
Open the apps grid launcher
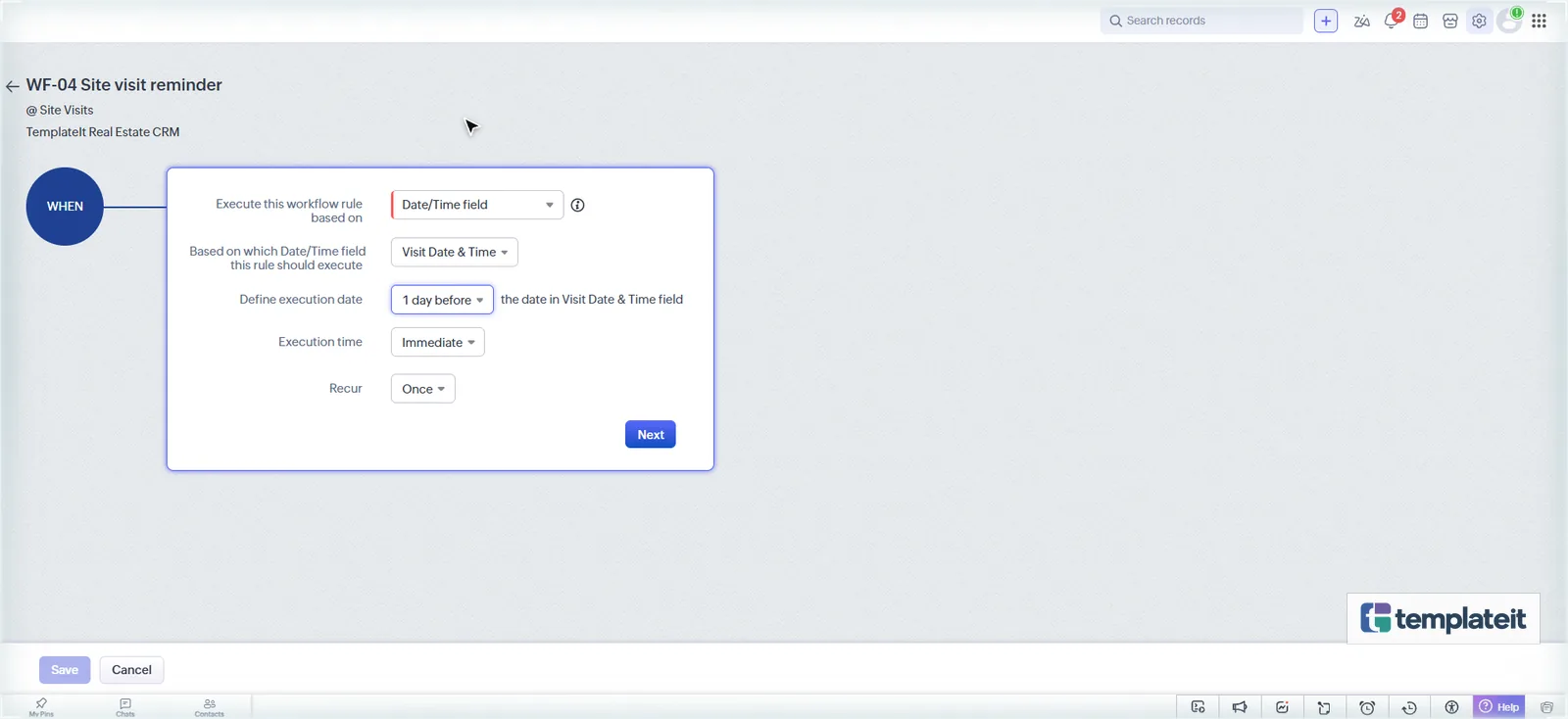pyautogui.click(x=1539, y=21)
